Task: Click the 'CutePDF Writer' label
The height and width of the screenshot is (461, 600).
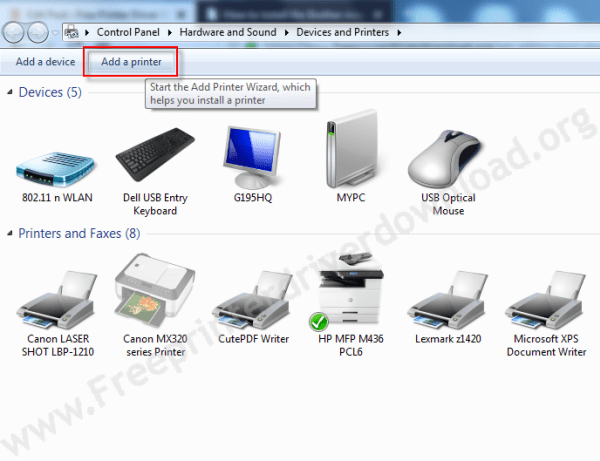Action: [253, 339]
